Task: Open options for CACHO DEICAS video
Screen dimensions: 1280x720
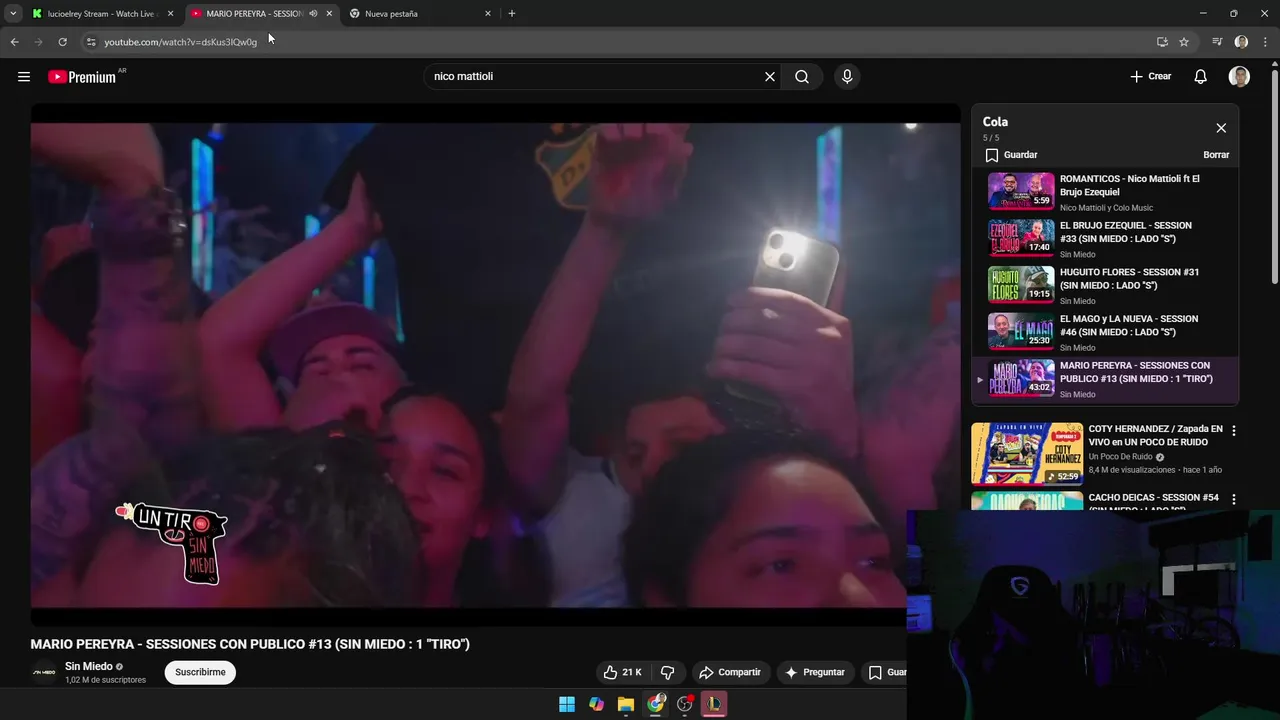Action: tap(1233, 499)
